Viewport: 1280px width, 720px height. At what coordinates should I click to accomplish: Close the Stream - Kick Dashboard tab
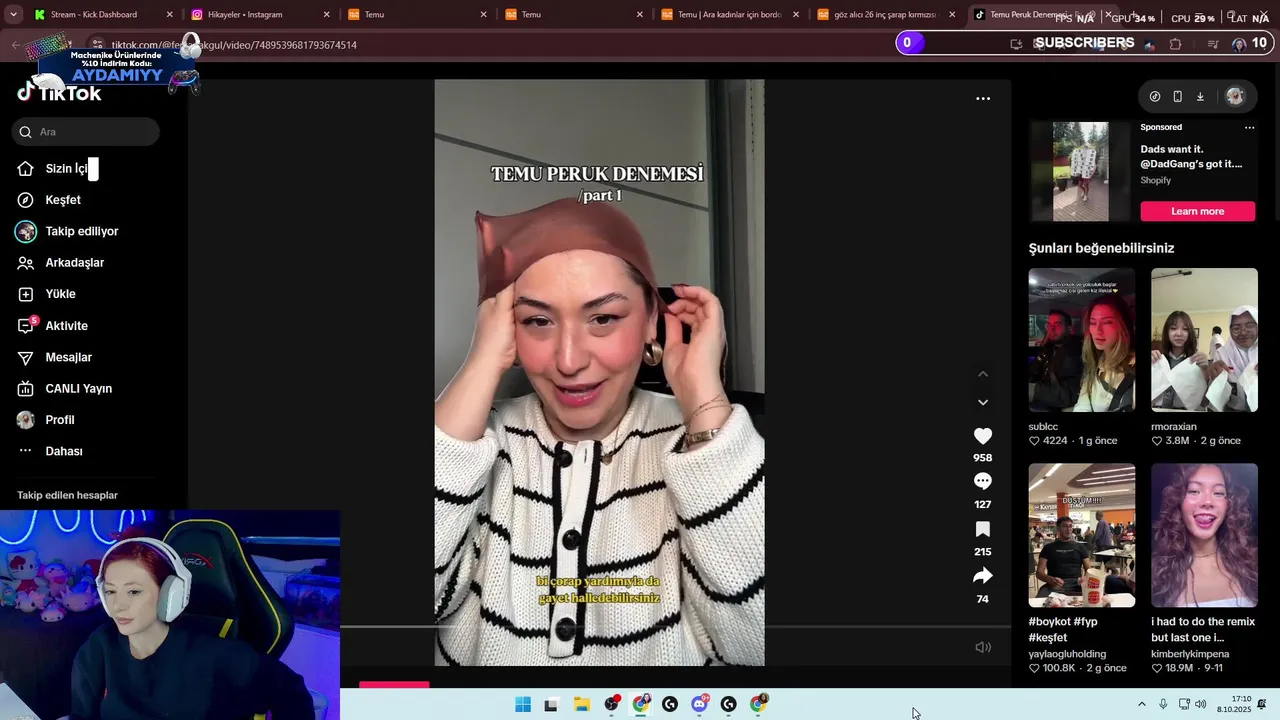(169, 15)
